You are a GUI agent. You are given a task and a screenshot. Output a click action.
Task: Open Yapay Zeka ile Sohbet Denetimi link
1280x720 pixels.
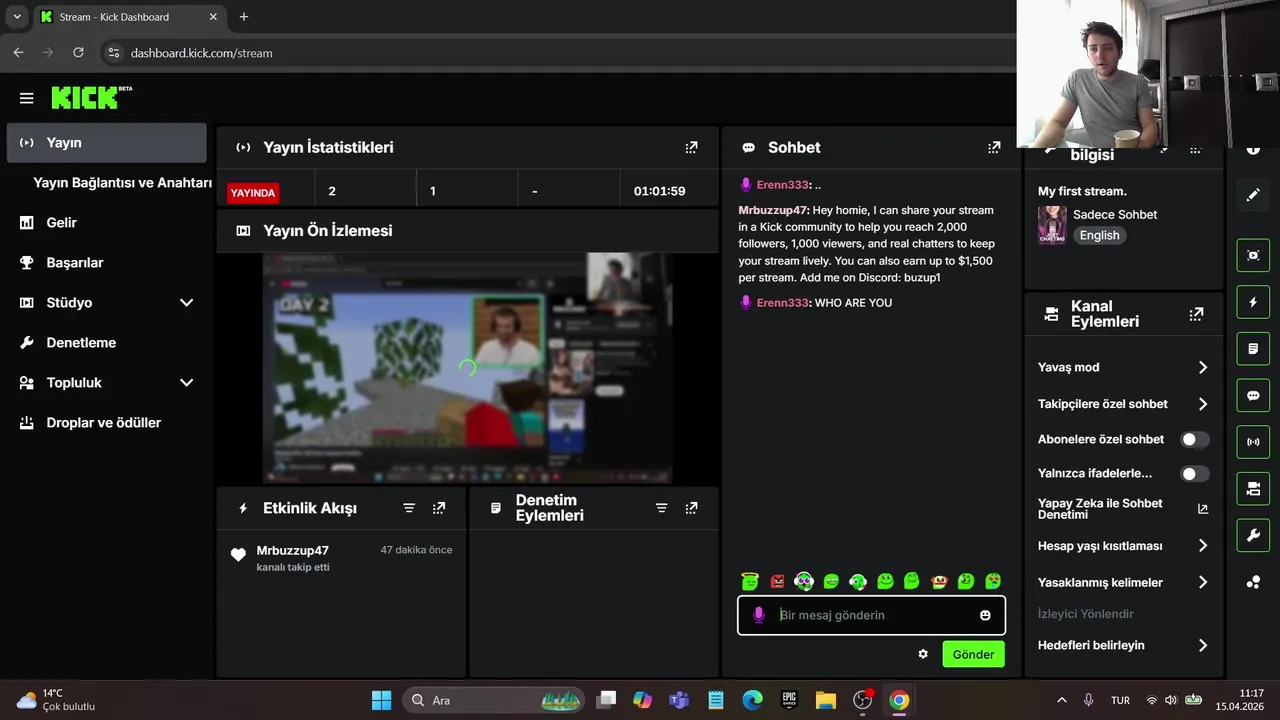pos(1123,509)
